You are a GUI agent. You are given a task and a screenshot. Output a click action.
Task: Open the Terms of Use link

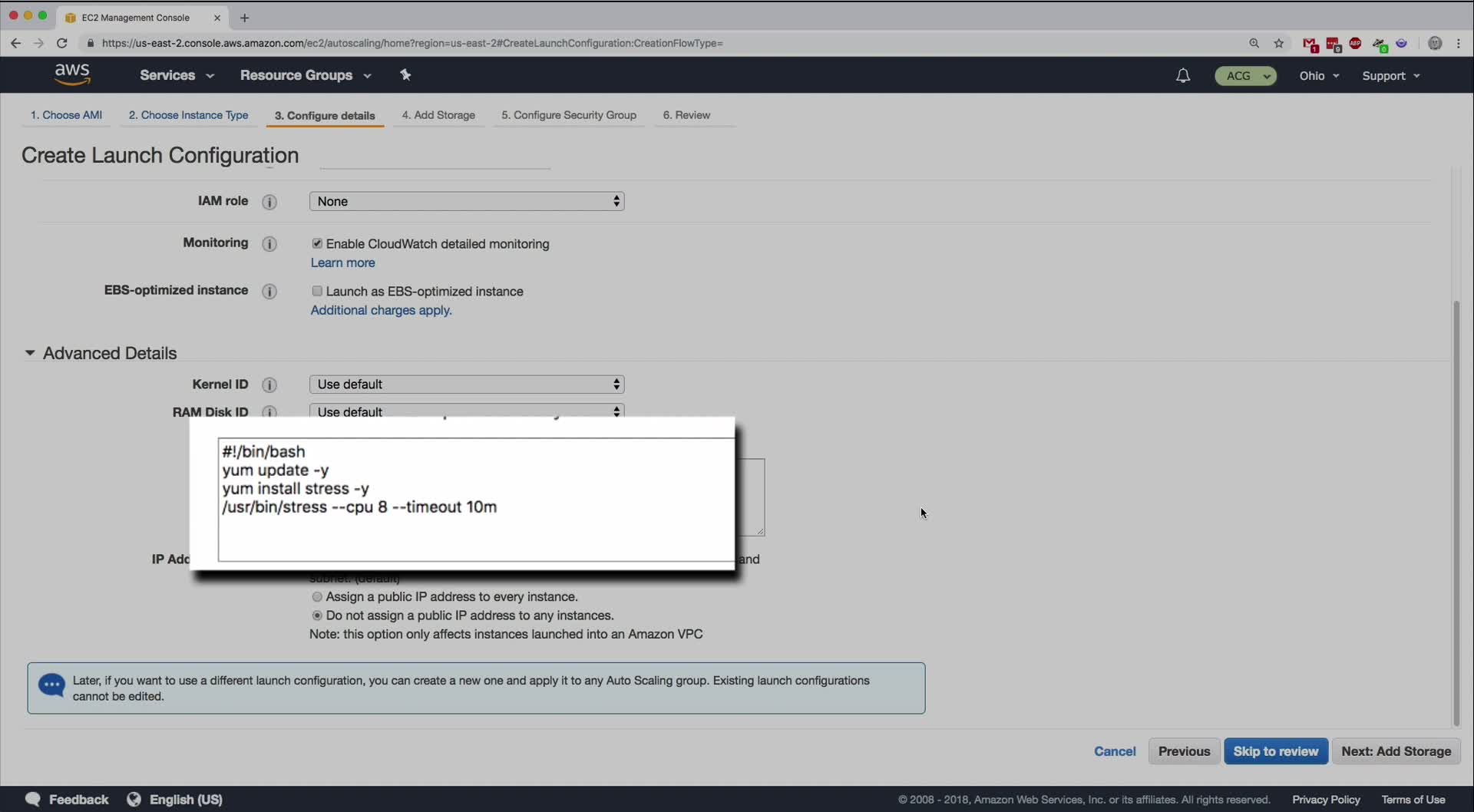pyautogui.click(x=1413, y=800)
